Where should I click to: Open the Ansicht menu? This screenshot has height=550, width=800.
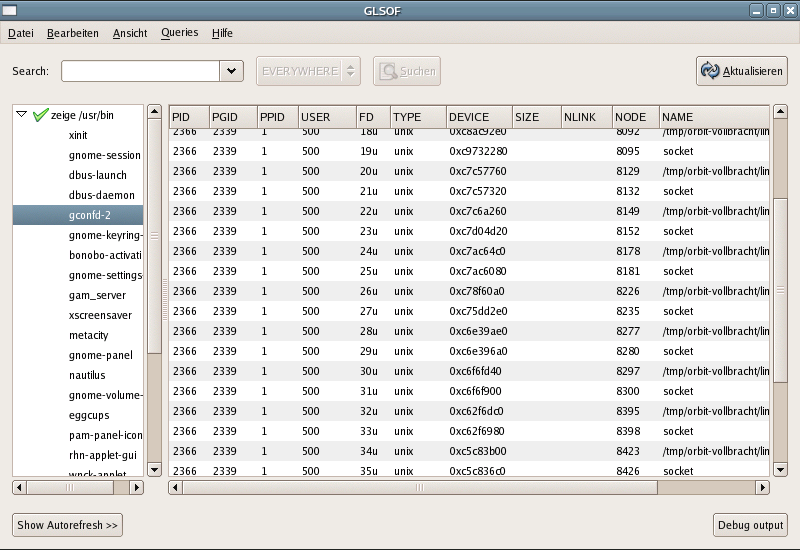tap(130, 33)
